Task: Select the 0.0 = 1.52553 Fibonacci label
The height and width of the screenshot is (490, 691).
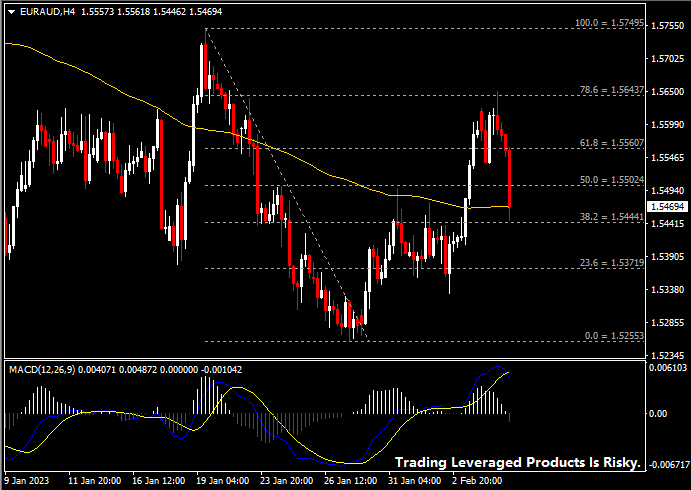Action: (614, 335)
